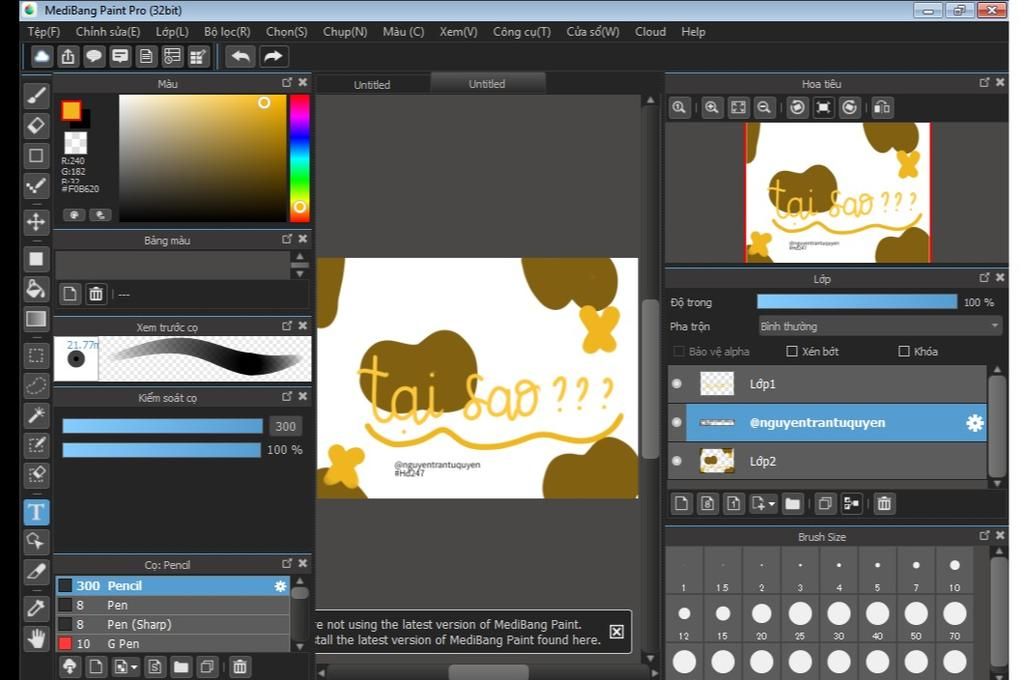
Task: Select the G Pen brush
Action: (x=173, y=643)
